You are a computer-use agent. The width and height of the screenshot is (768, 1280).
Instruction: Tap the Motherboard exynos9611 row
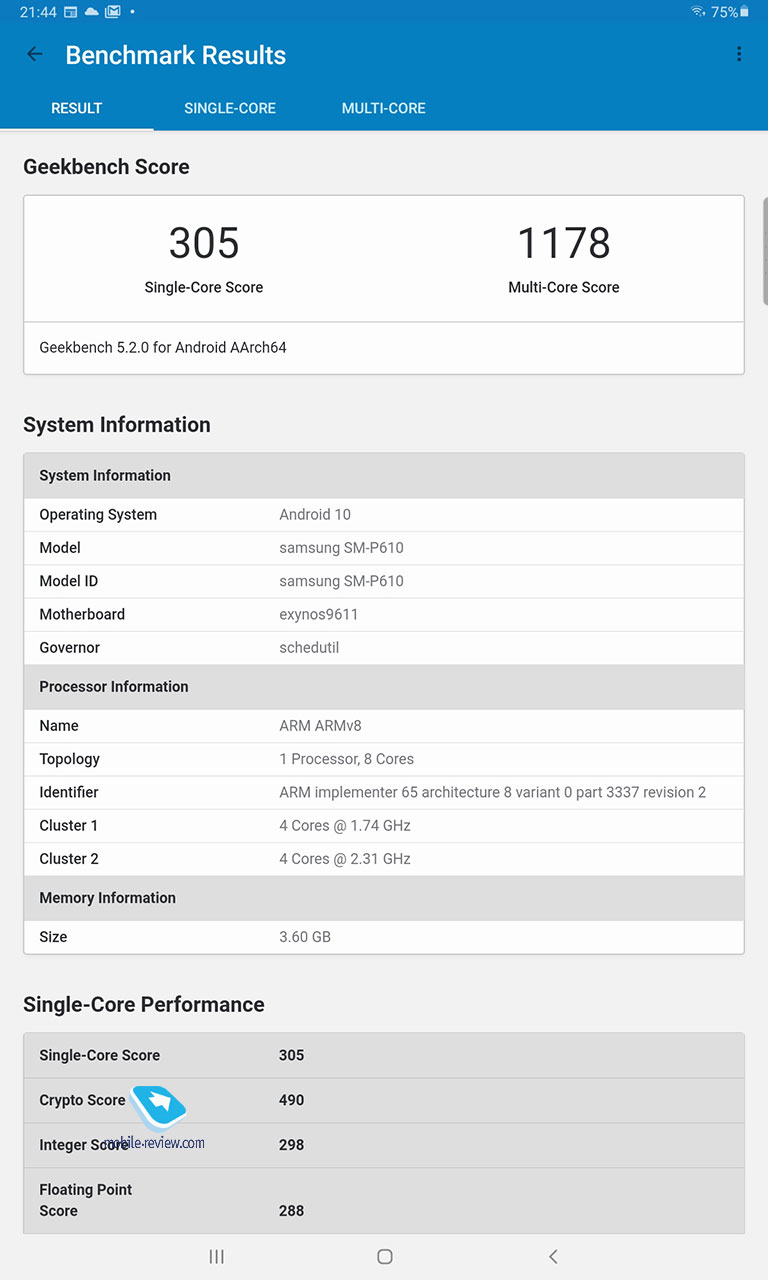[x=384, y=614]
